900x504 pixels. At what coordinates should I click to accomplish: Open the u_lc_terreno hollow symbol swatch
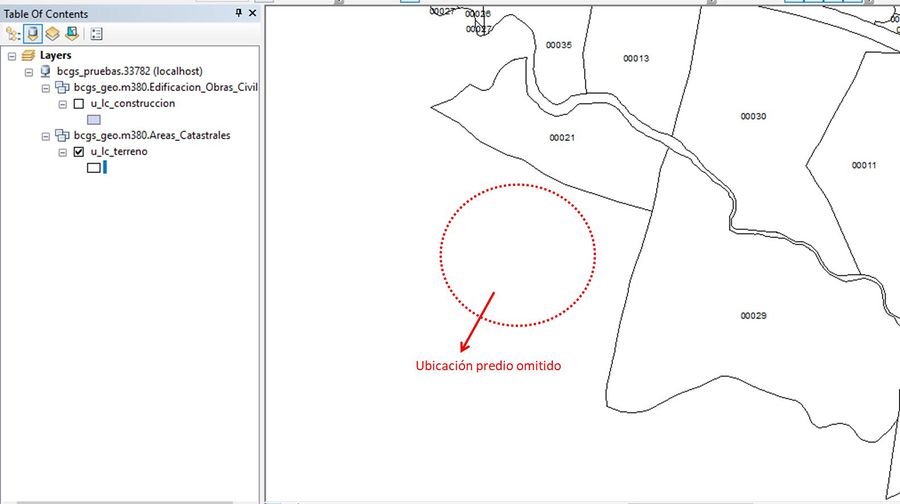click(94, 168)
